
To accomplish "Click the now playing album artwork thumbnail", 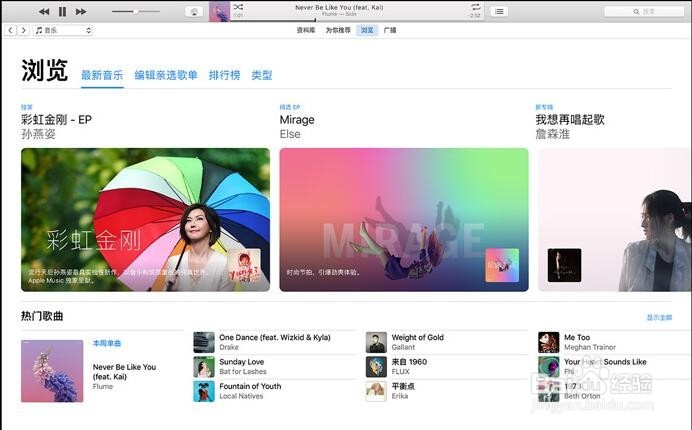I will (219, 11).
